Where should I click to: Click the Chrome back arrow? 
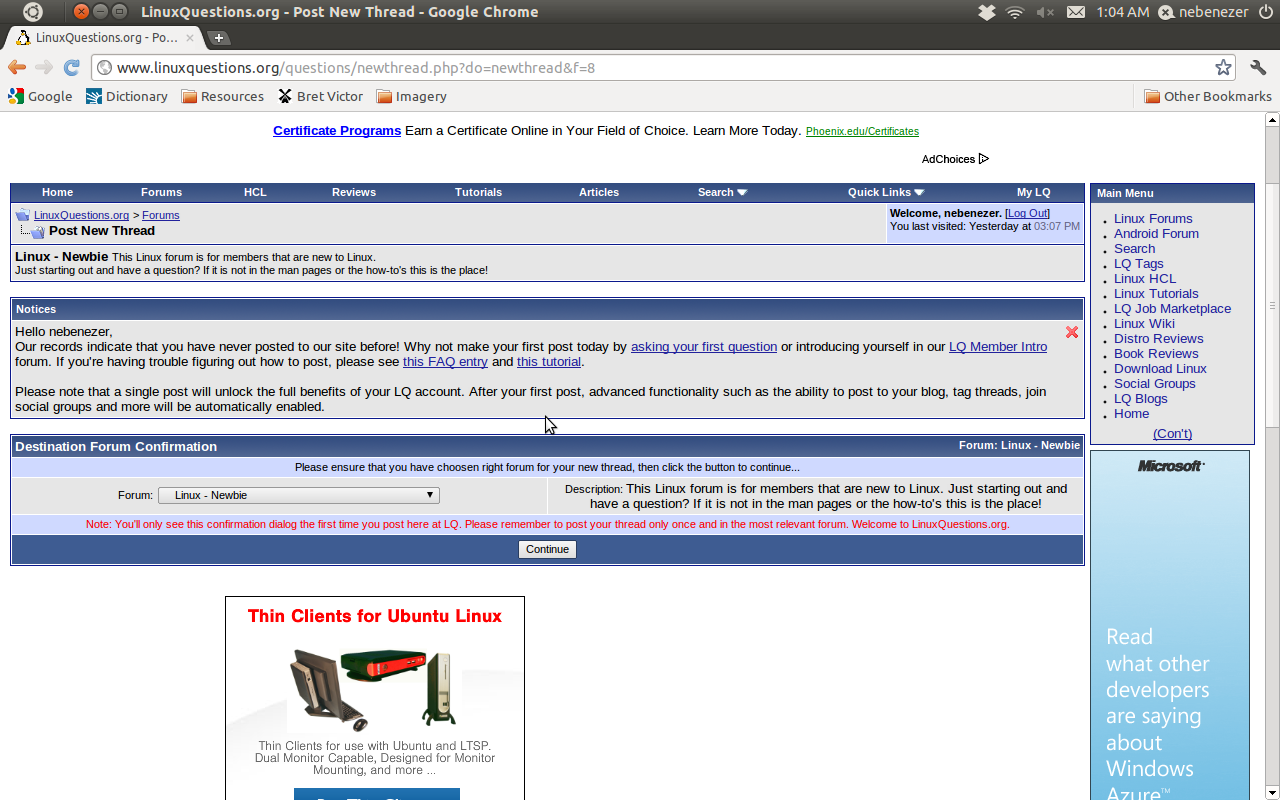coord(17,67)
